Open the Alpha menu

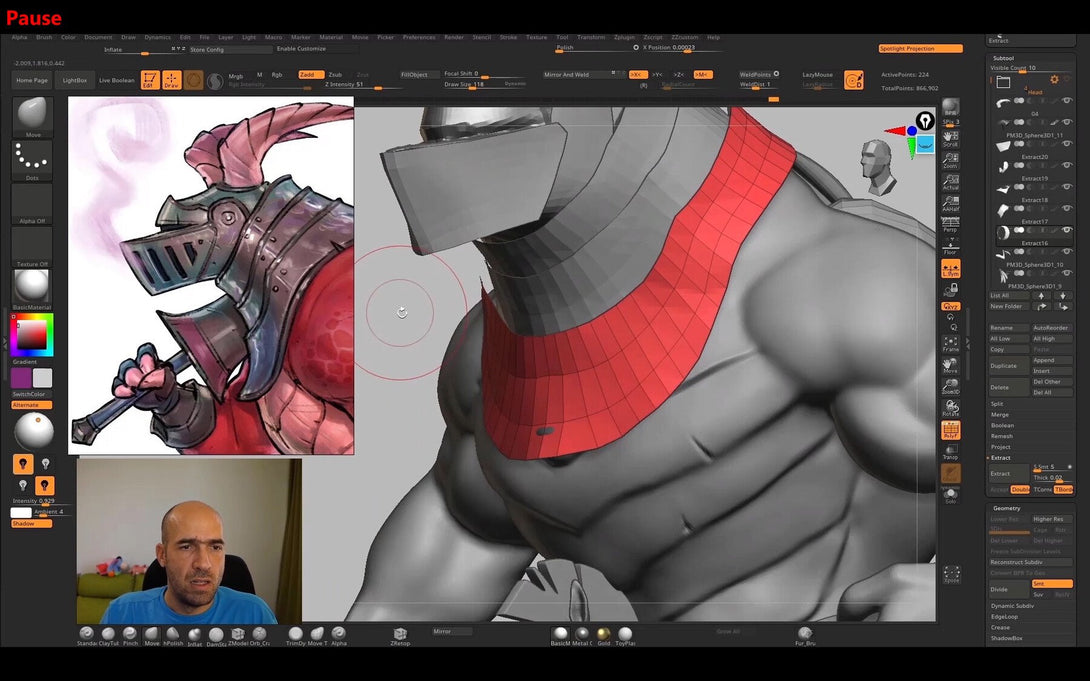coord(19,38)
